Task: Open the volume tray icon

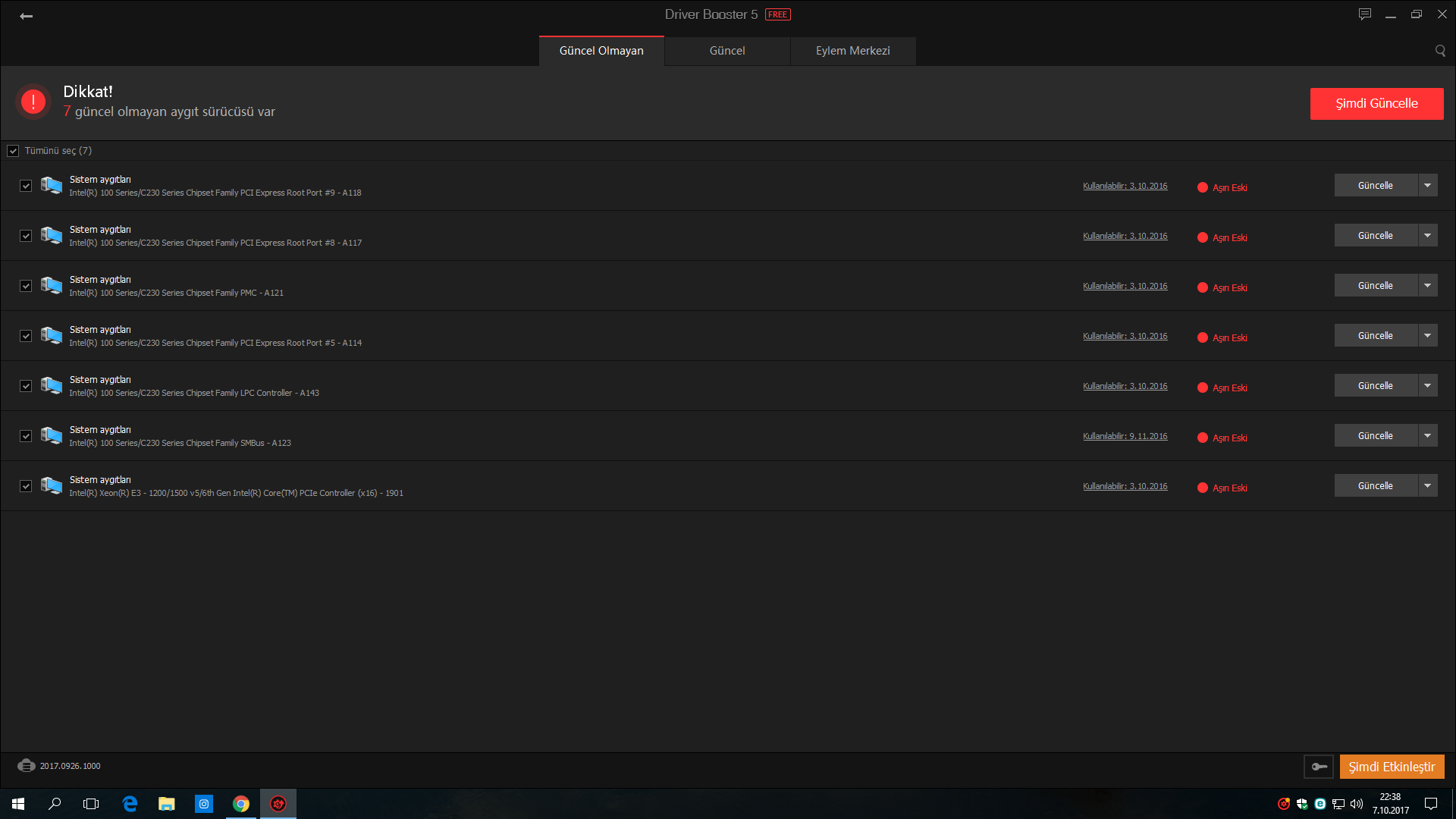Action: tap(1357, 804)
